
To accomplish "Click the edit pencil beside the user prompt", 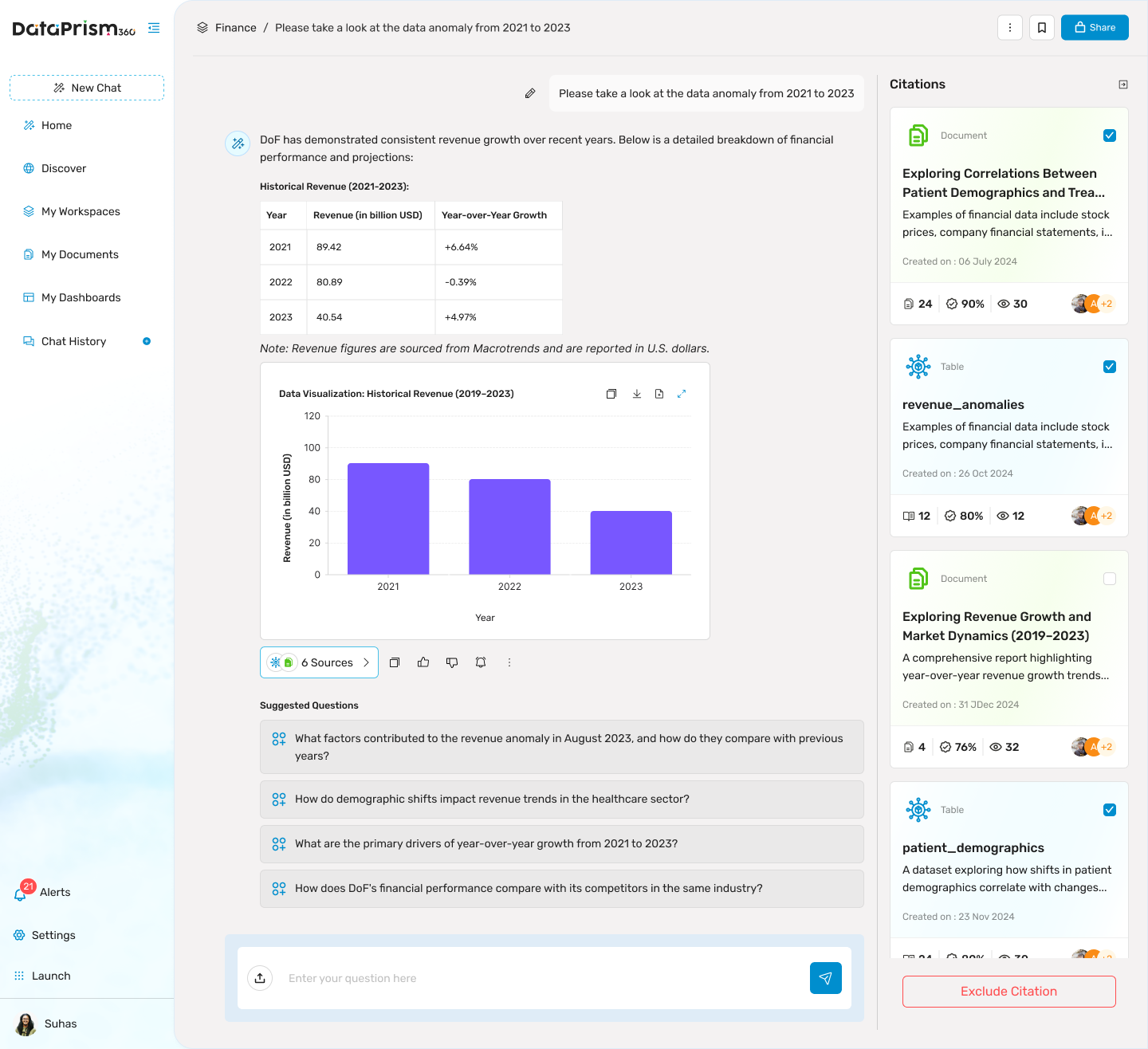I will click(530, 93).
